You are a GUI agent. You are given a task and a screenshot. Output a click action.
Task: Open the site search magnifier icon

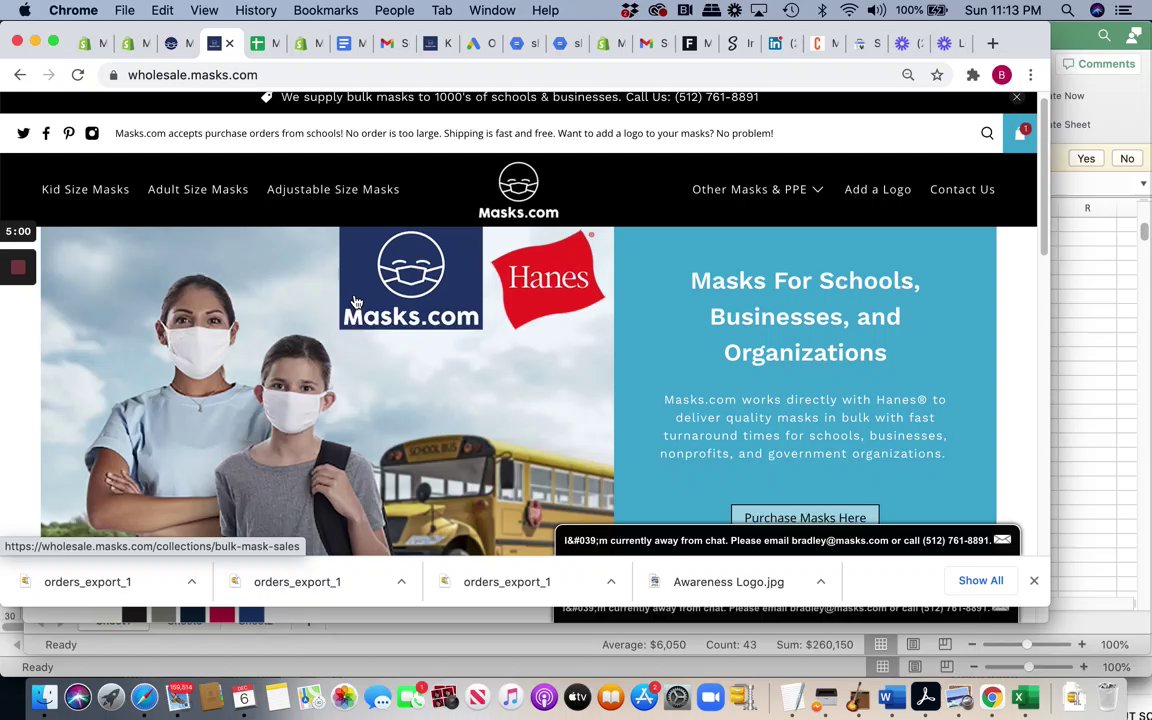pos(987,133)
